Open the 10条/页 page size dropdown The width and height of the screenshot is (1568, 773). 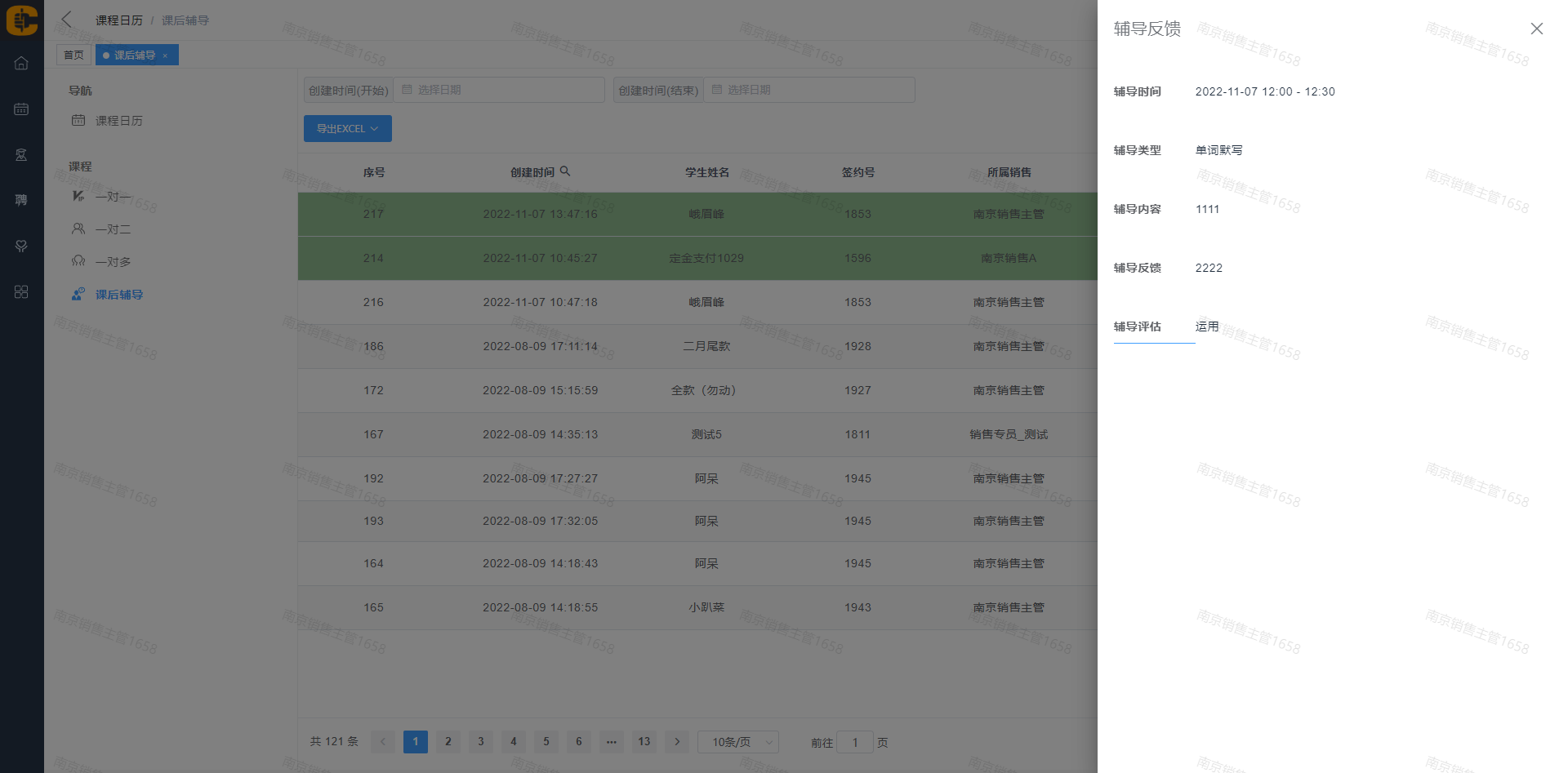pyautogui.click(x=738, y=742)
